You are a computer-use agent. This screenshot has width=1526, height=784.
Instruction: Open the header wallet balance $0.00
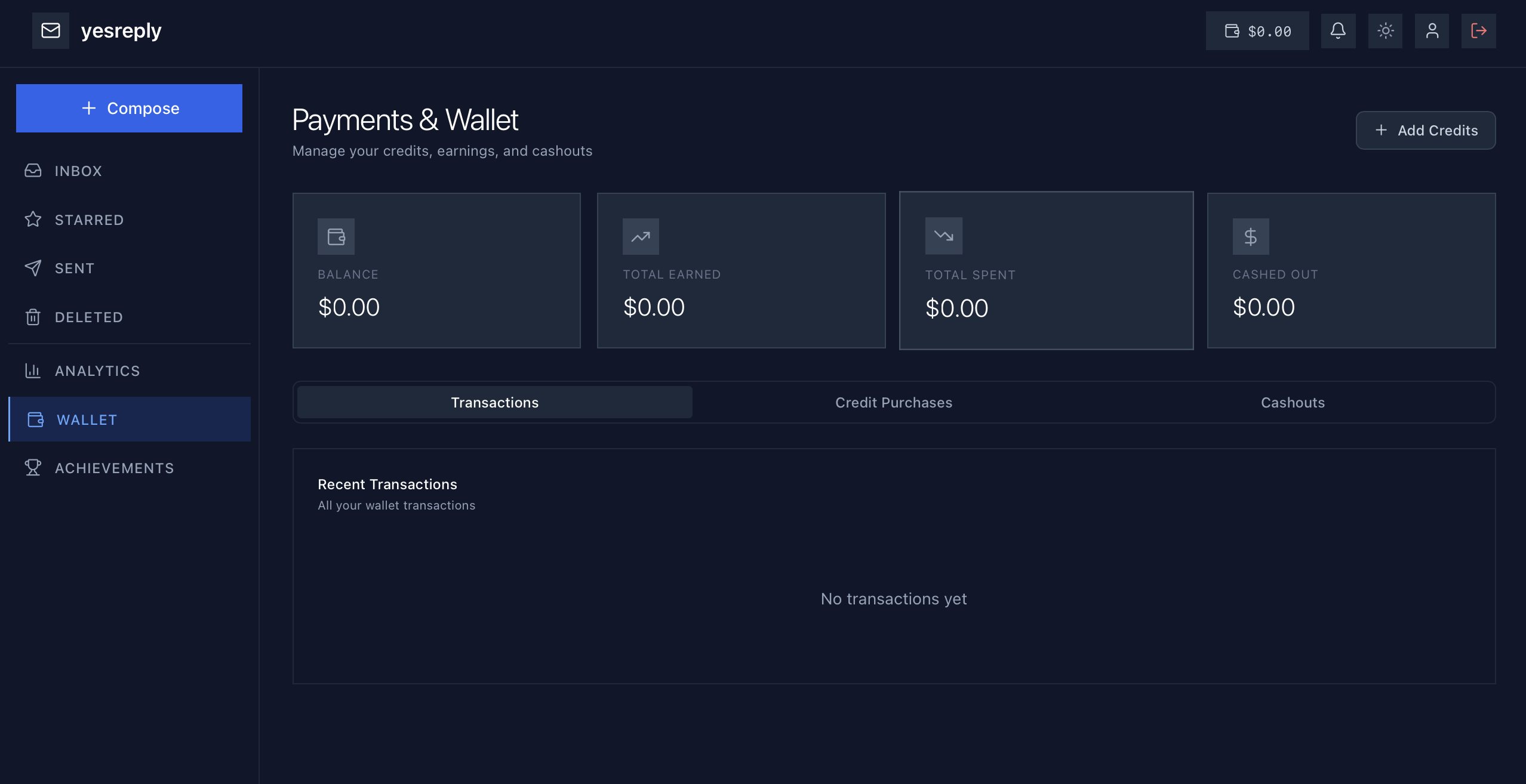pos(1257,31)
